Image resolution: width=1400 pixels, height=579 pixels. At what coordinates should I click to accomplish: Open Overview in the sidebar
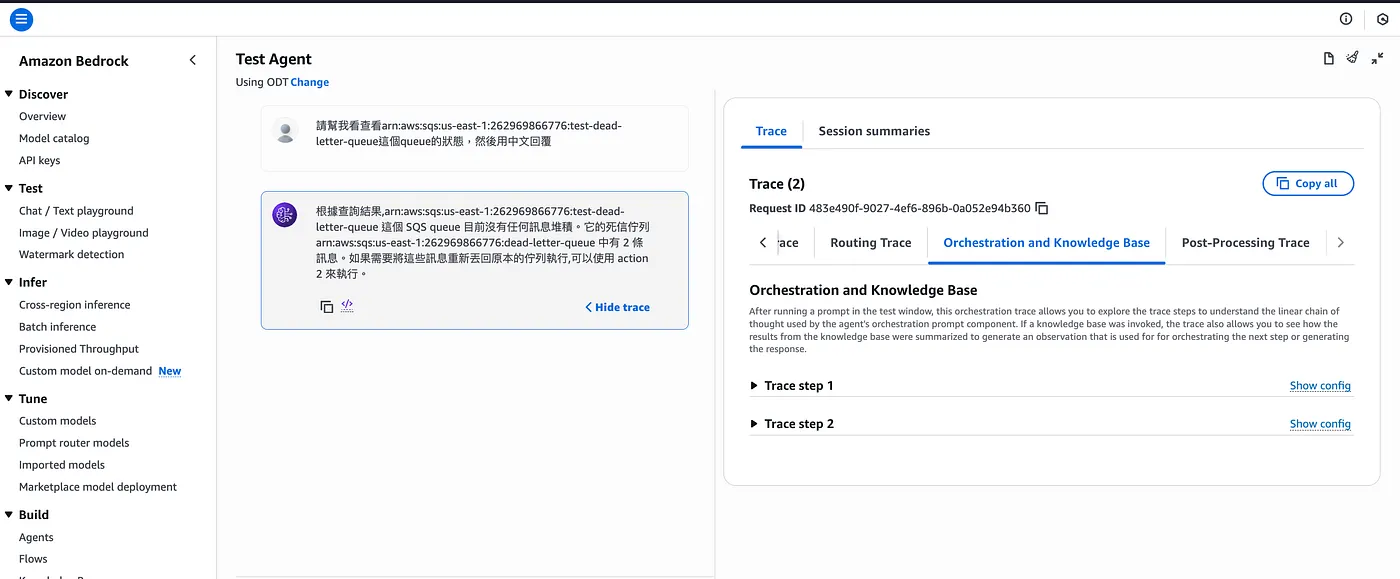42,117
